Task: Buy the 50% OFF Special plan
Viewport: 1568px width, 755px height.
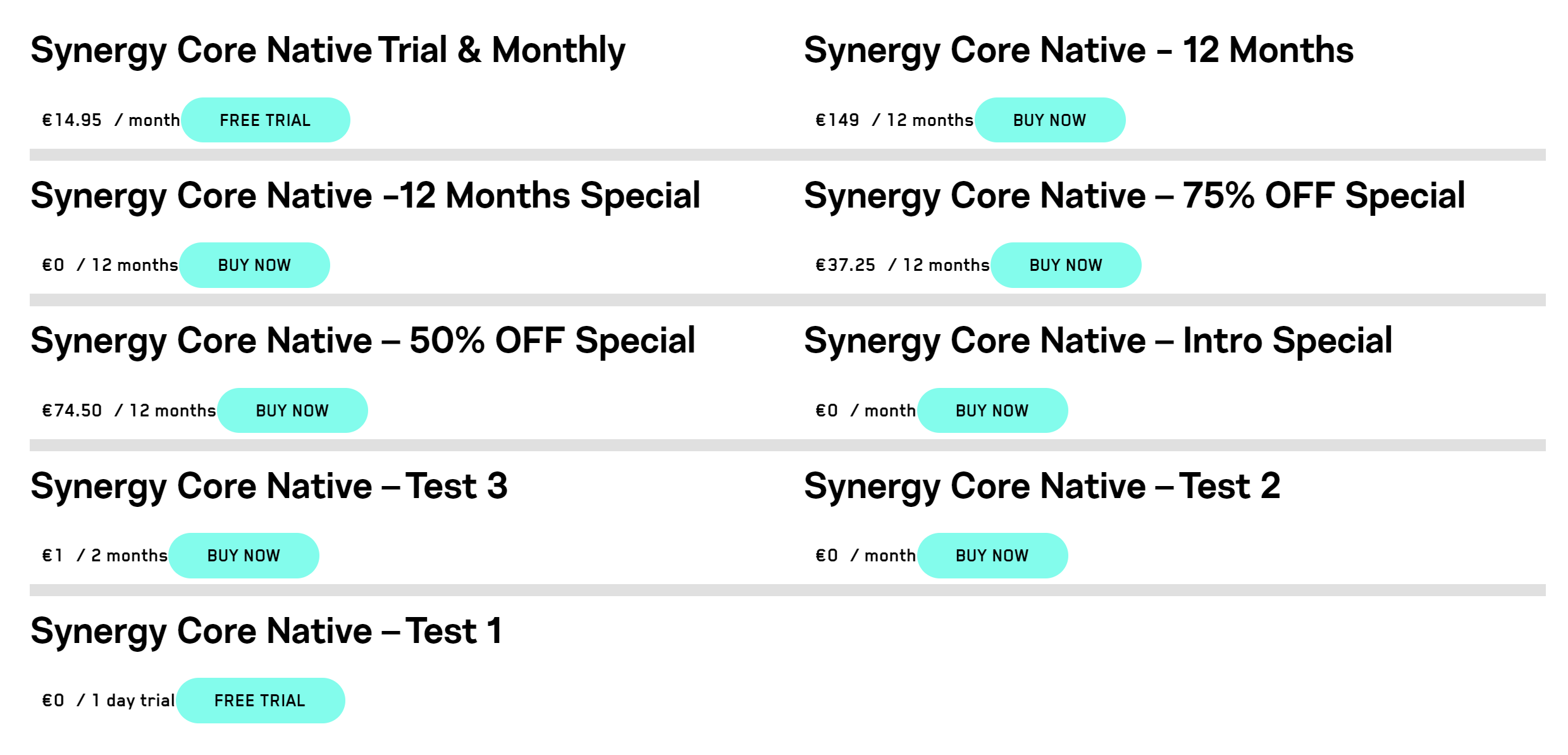Action: pos(292,411)
